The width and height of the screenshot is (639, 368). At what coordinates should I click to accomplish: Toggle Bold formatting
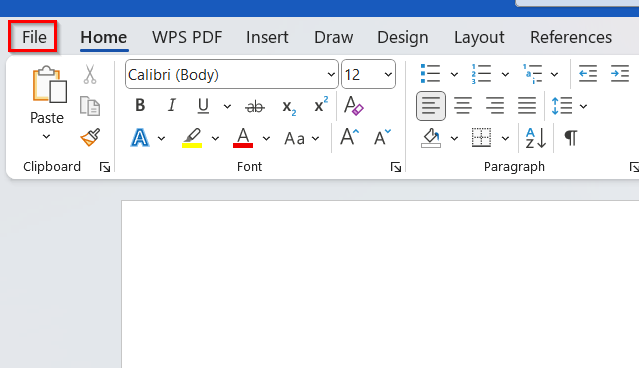pos(140,106)
